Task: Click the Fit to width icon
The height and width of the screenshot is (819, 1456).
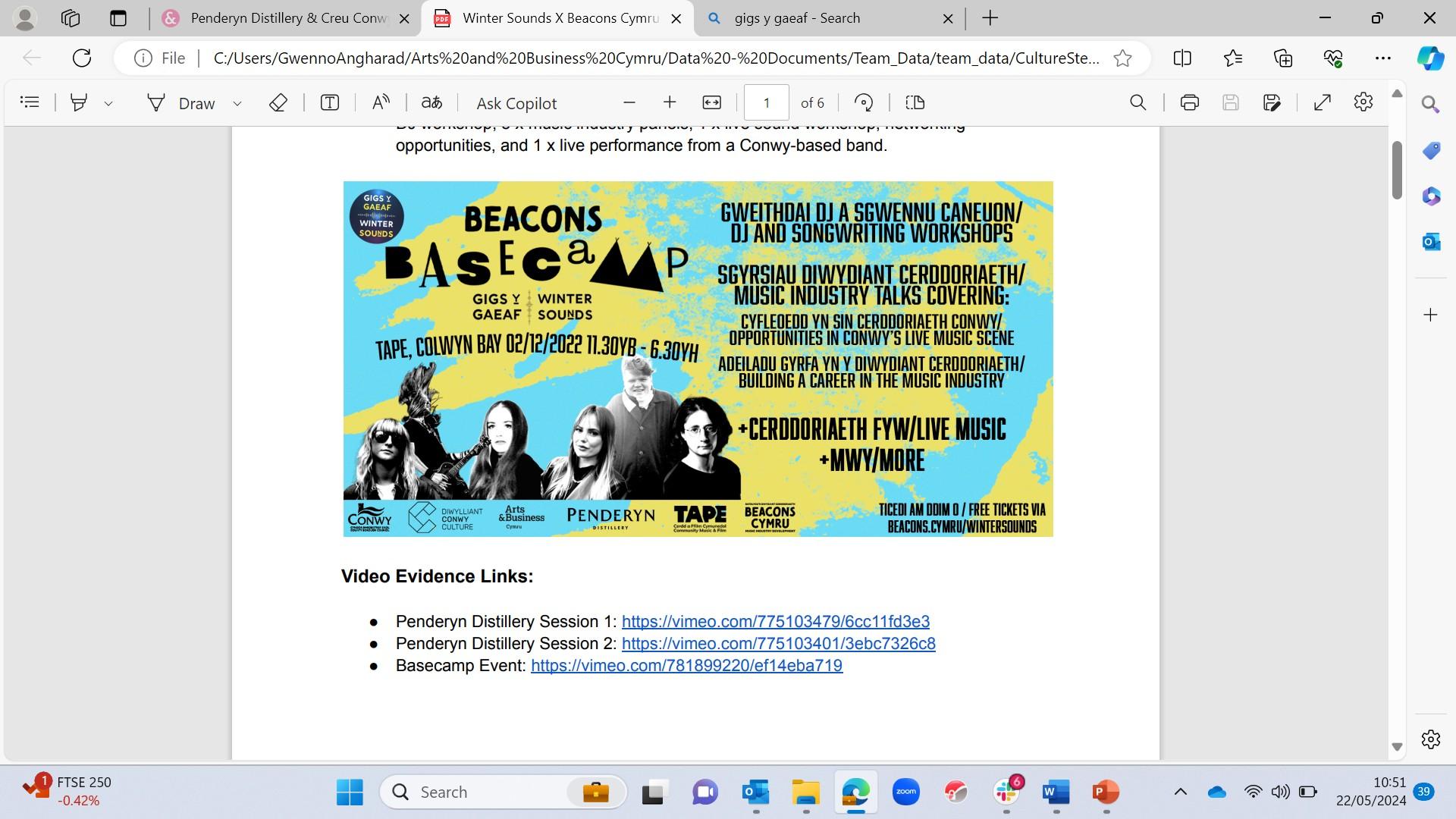Action: click(x=711, y=102)
